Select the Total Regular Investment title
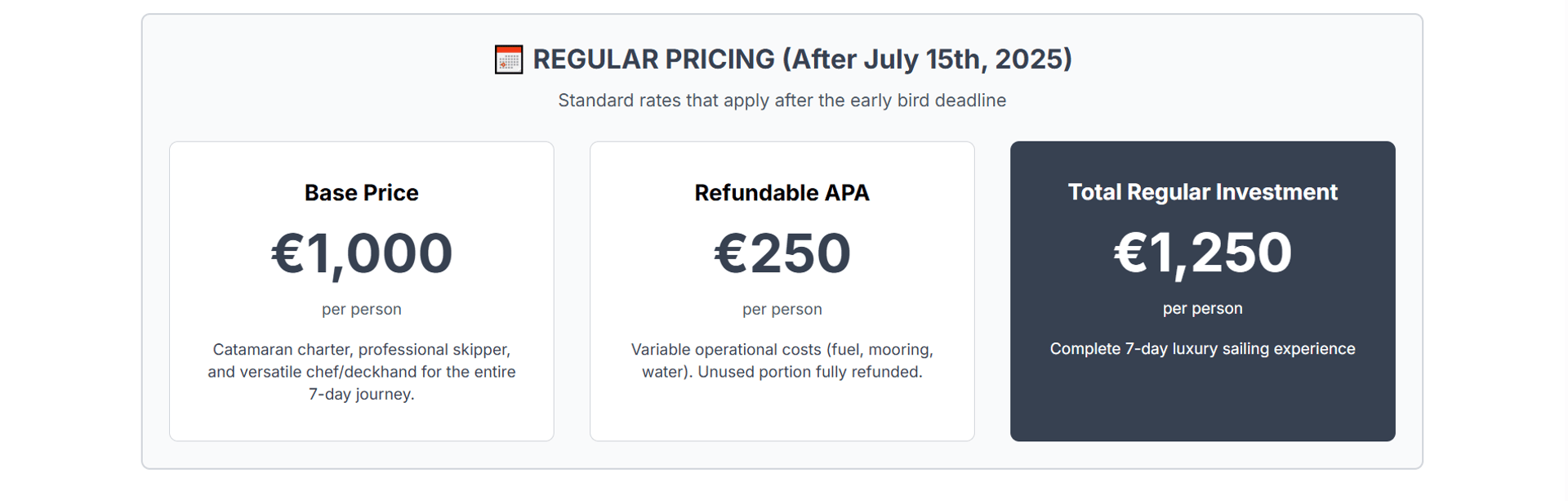This screenshot has width=1568, height=501. [x=1203, y=192]
